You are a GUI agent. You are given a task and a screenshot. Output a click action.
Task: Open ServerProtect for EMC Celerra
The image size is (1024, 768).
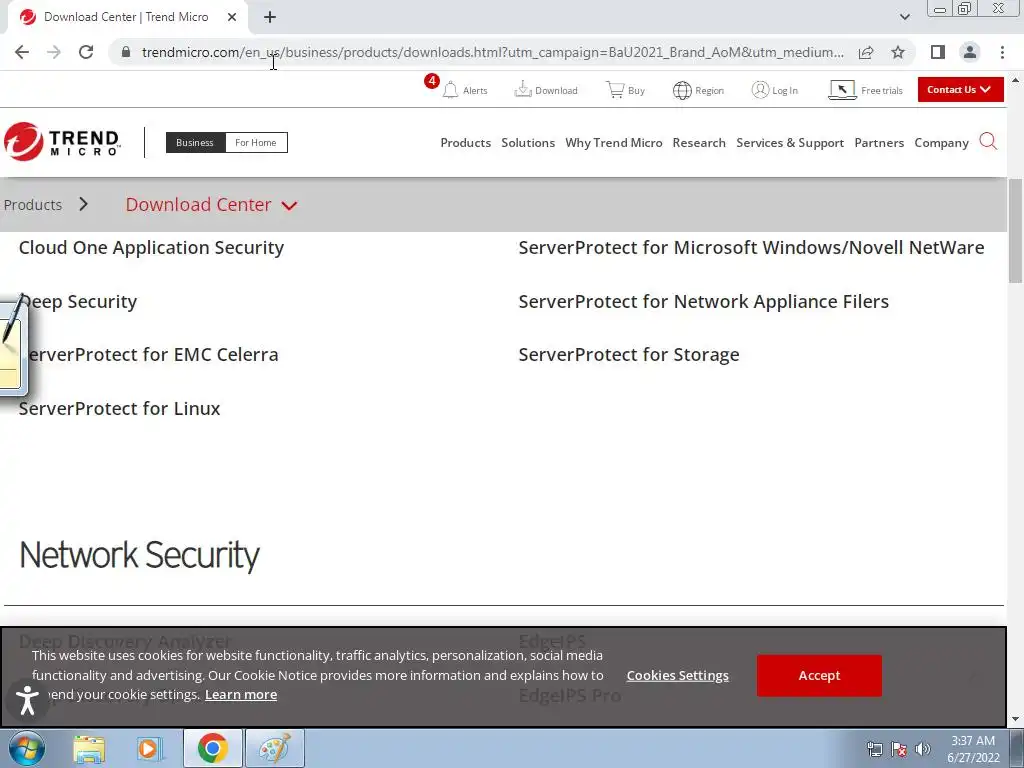pyautogui.click(x=149, y=355)
